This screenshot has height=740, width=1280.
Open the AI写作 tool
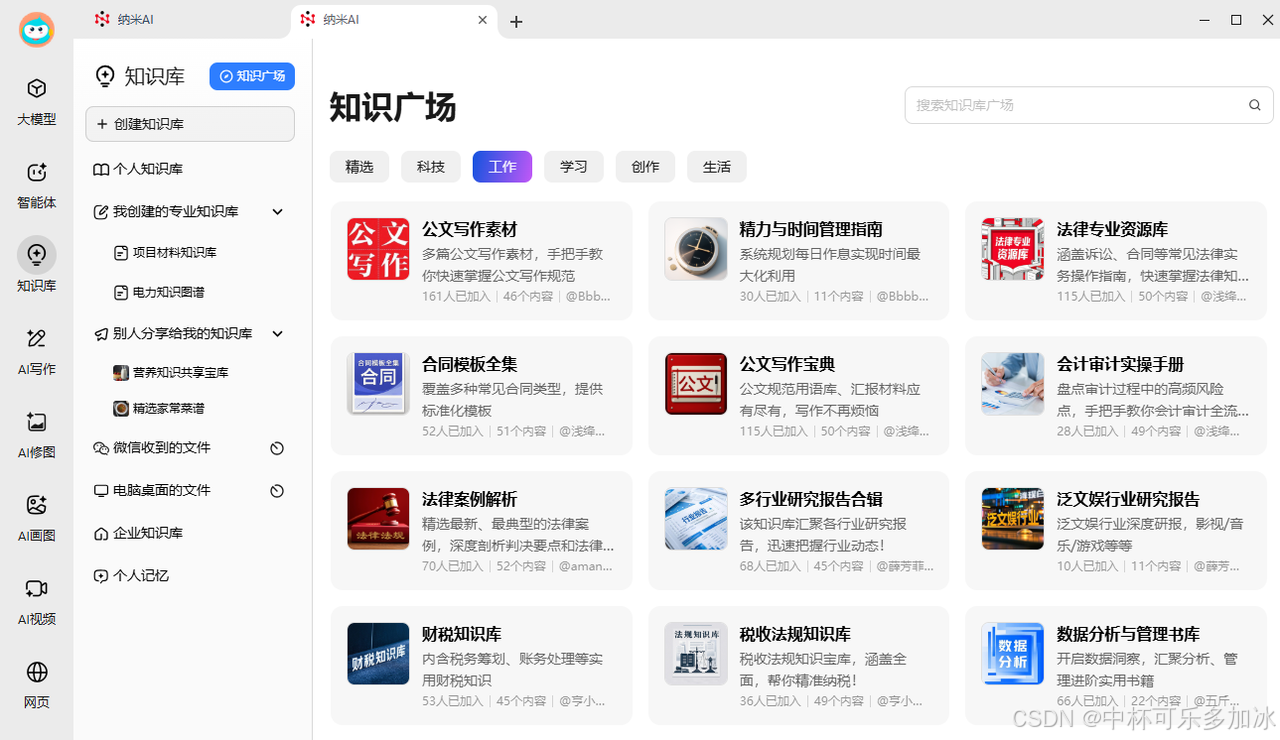point(36,352)
